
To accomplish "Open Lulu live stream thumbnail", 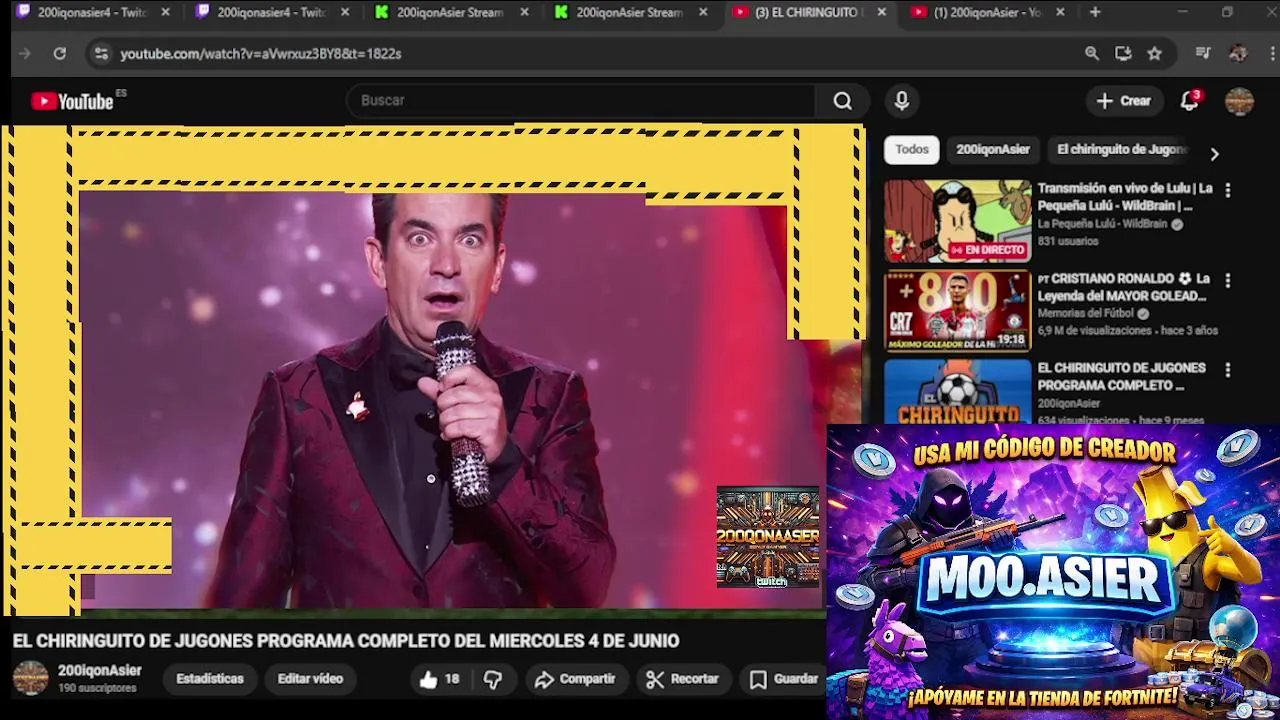I will 957,221.
